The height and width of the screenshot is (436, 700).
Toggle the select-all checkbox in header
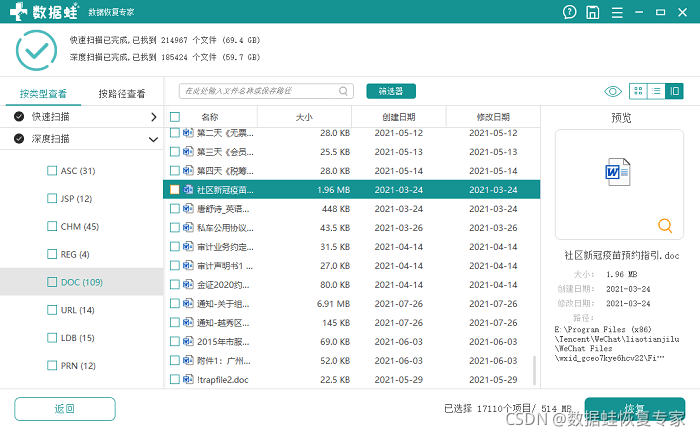coord(175,117)
